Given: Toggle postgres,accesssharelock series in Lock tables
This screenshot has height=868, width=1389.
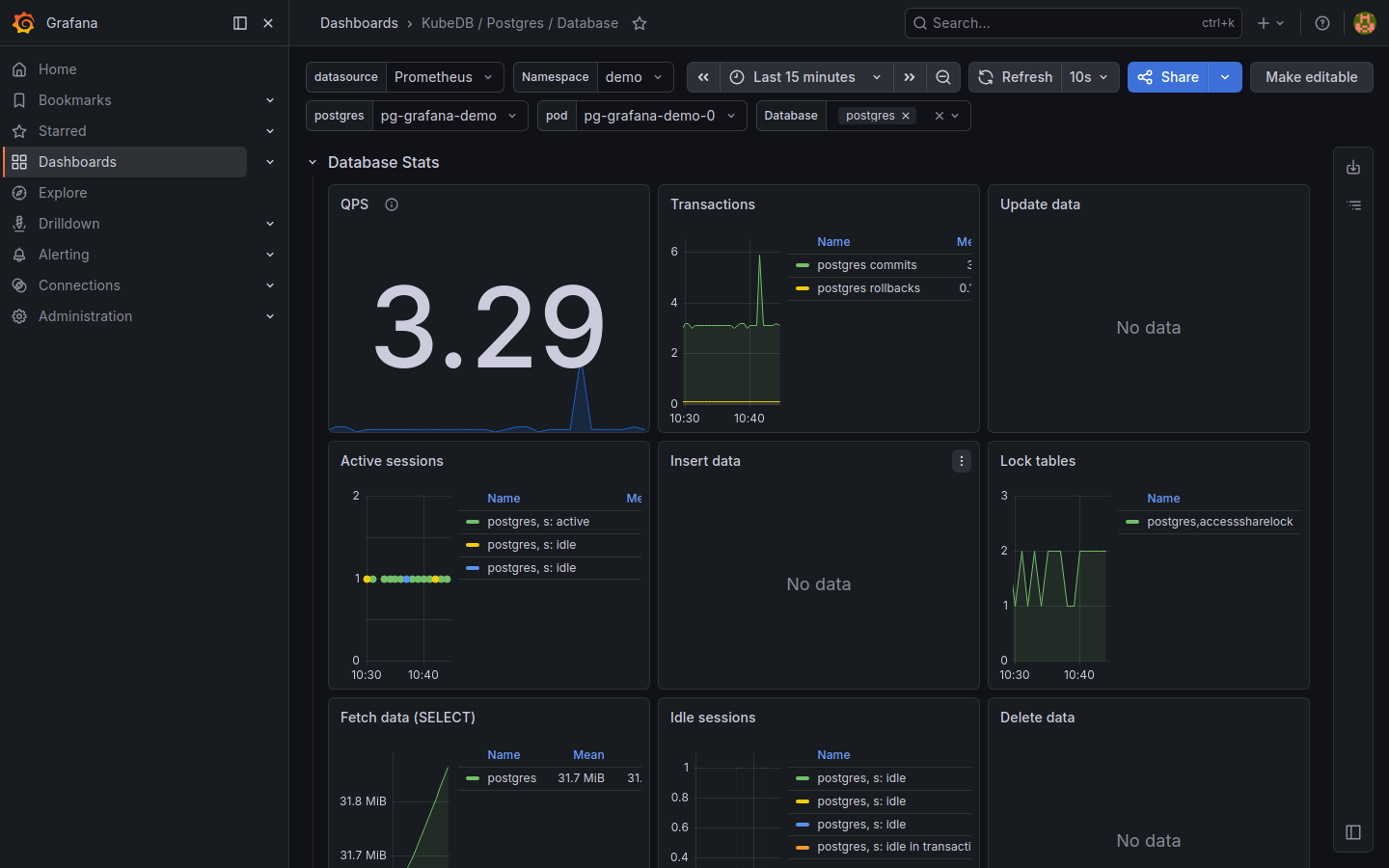Looking at the screenshot, I should [1219, 522].
